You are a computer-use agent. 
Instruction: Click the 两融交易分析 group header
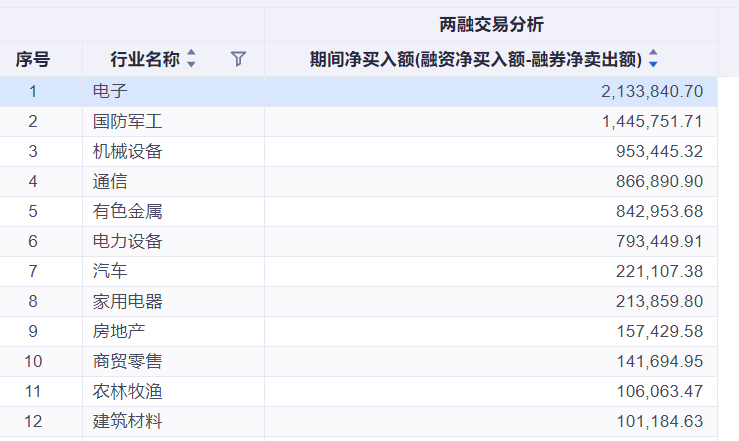pyautogui.click(x=491, y=24)
